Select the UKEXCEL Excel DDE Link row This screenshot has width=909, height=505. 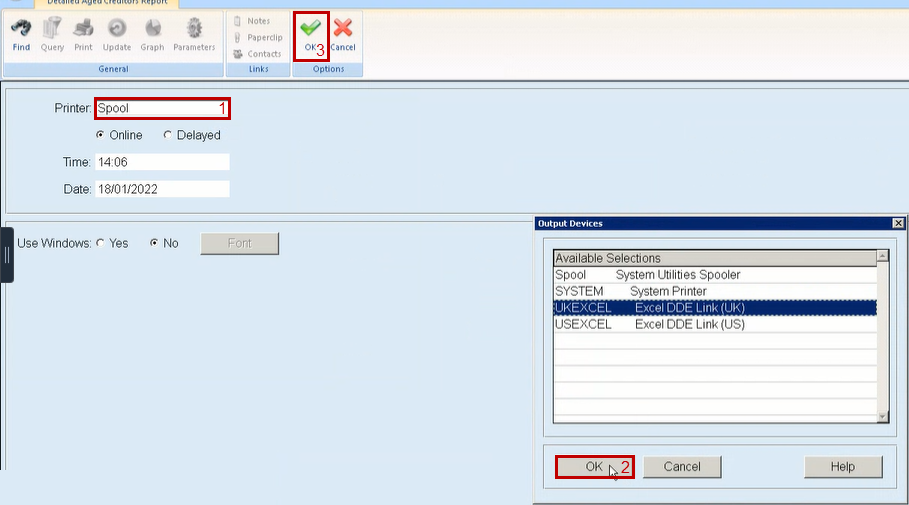[x=715, y=308]
